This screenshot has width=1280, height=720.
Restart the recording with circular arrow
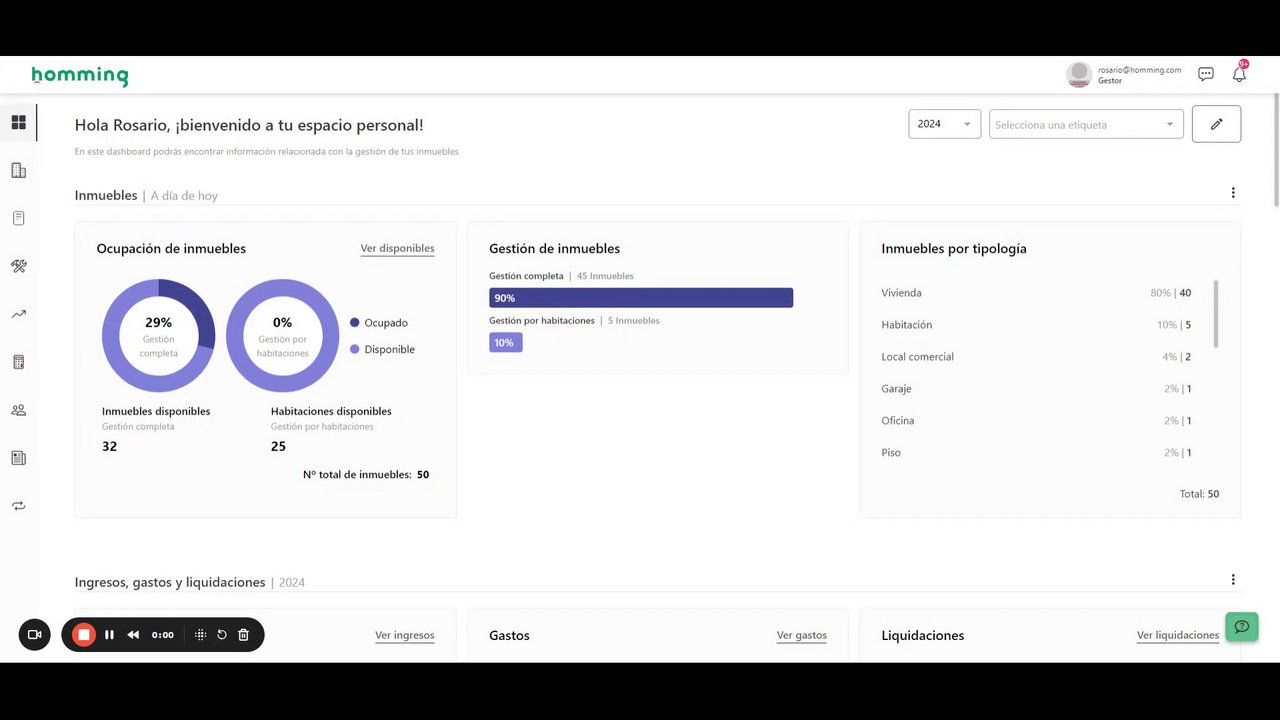point(222,635)
